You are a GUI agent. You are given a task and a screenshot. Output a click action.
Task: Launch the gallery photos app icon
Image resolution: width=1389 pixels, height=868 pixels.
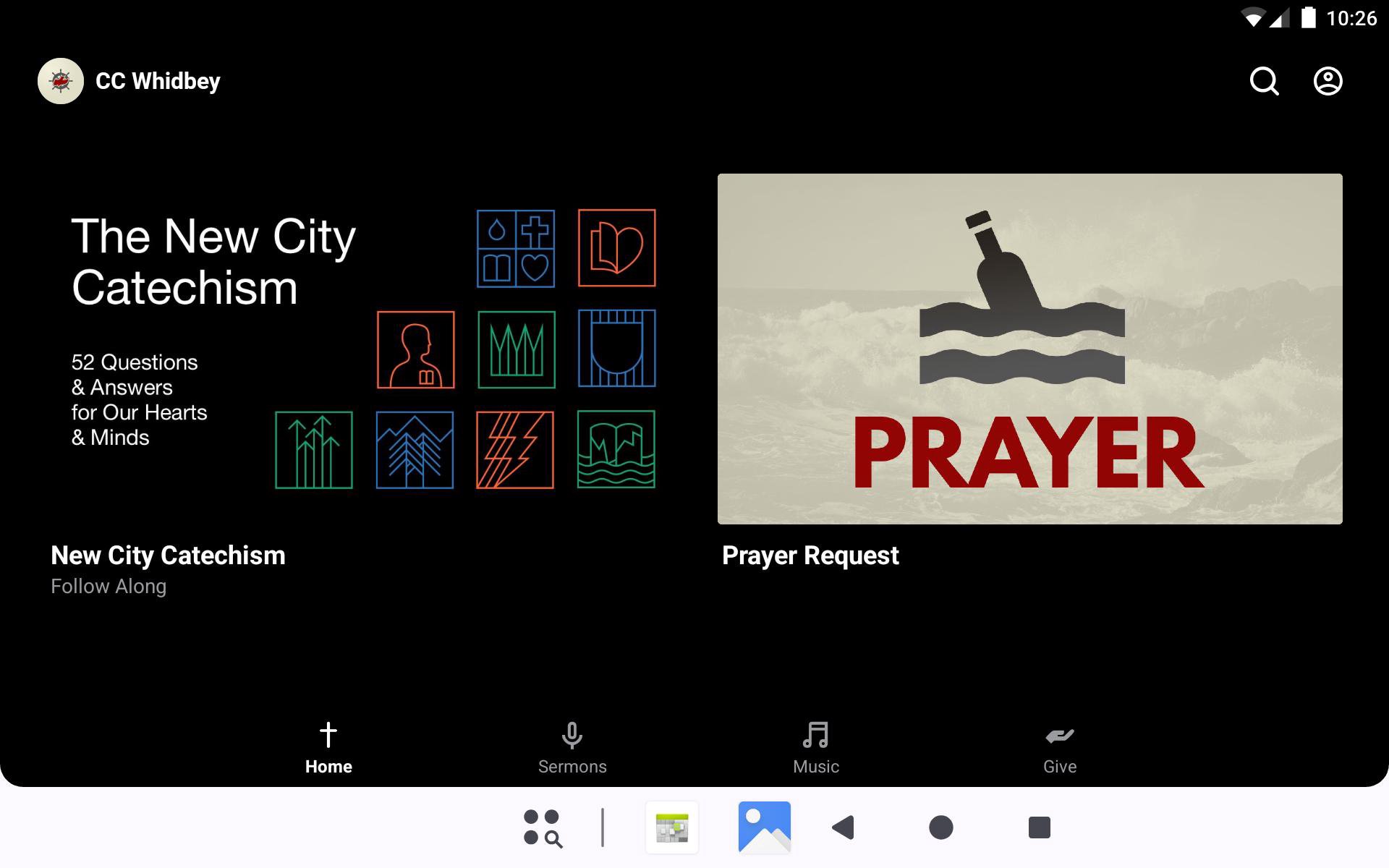pyautogui.click(x=764, y=827)
